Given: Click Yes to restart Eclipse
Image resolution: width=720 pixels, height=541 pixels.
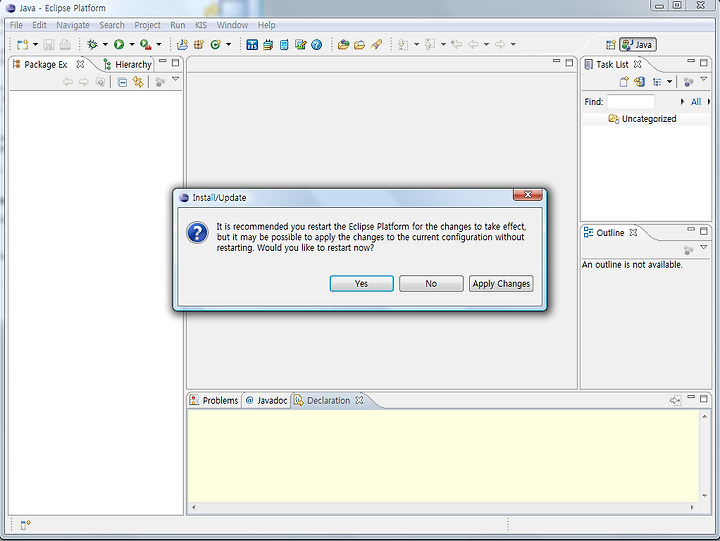Looking at the screenshot, I should coord(361,284).
